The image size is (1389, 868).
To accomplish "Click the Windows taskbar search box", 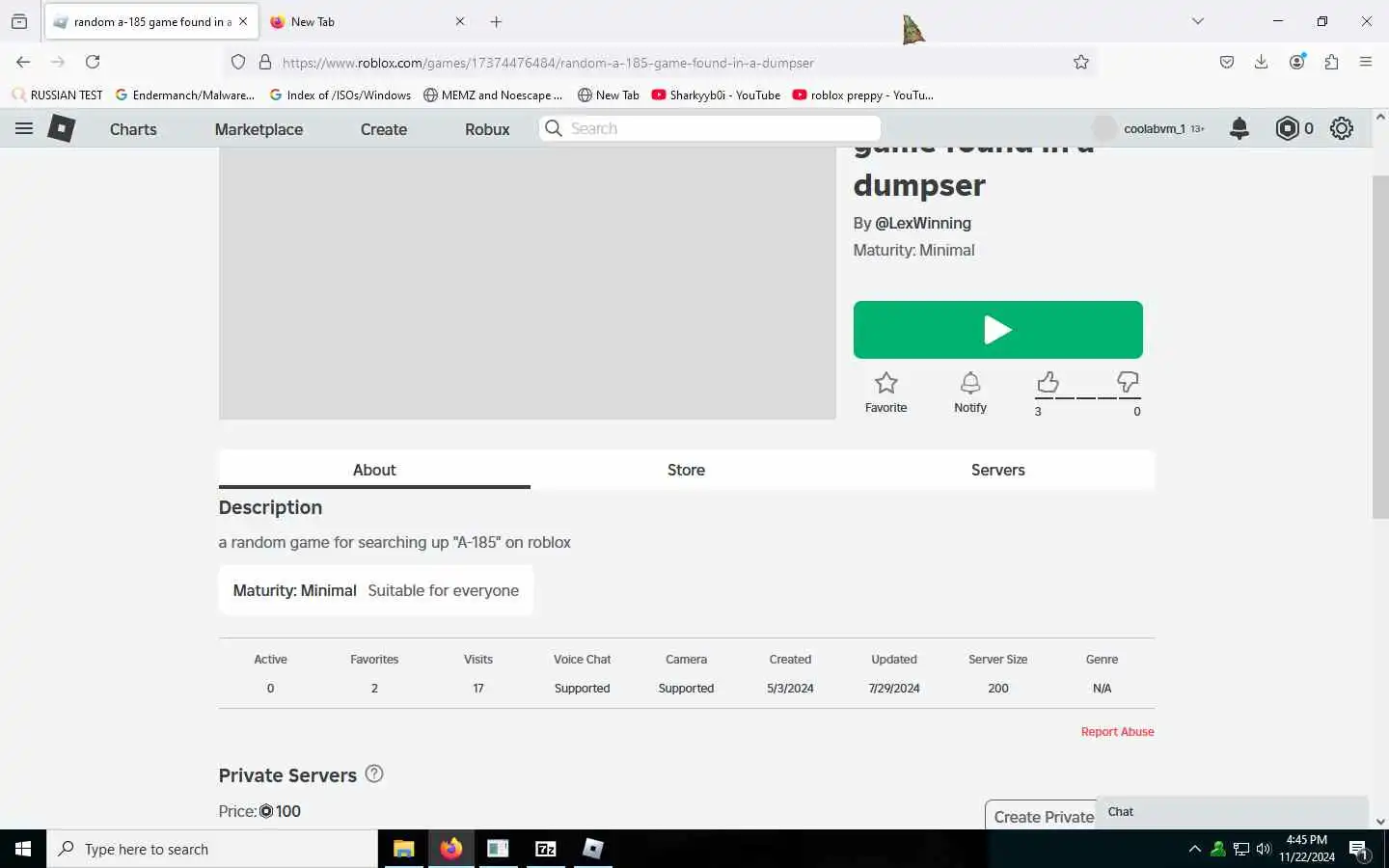I will 212,849.
